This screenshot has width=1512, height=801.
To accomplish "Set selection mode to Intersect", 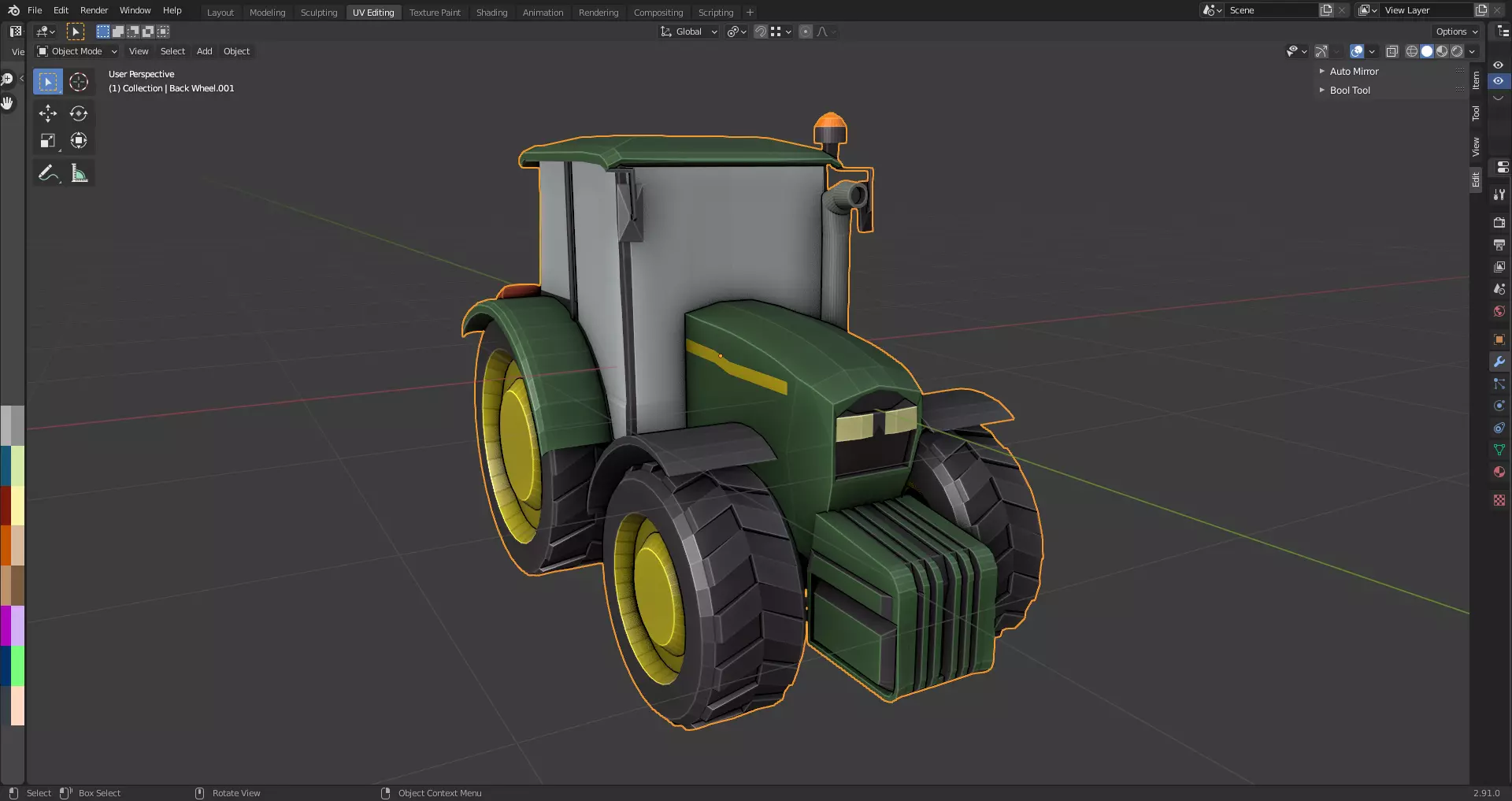I will point(163,32).
